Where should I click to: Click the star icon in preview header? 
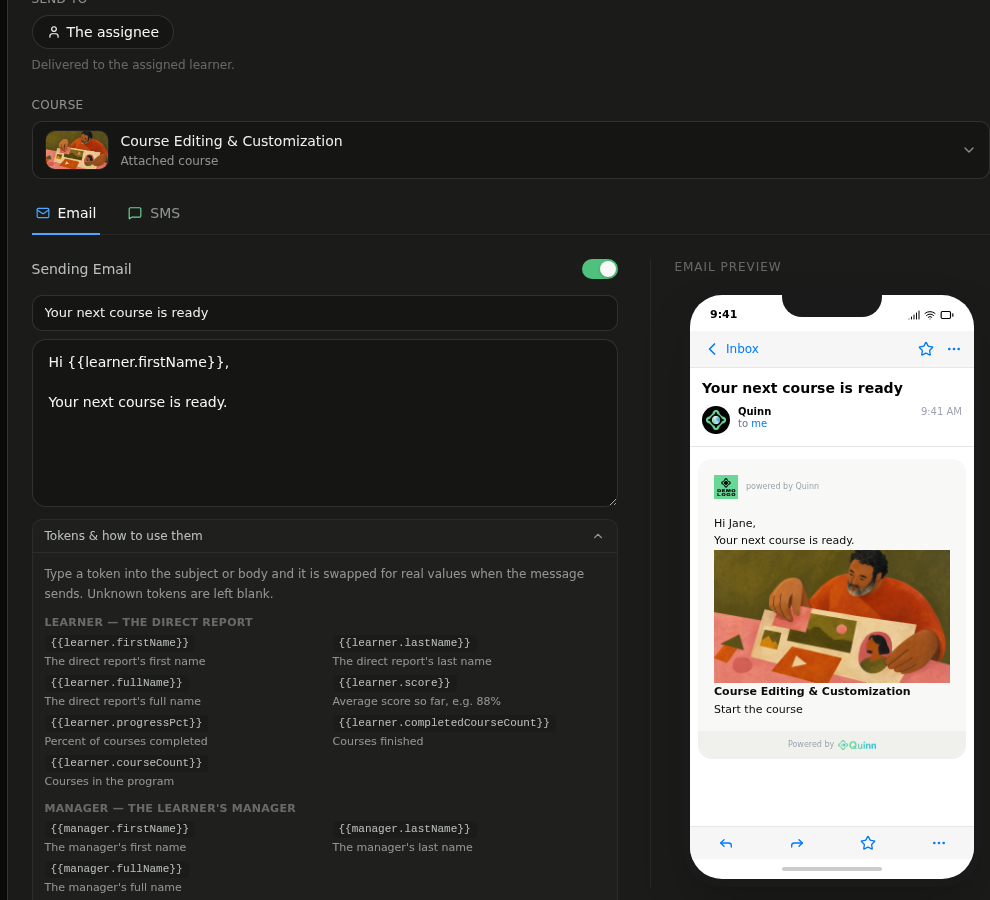925,349
